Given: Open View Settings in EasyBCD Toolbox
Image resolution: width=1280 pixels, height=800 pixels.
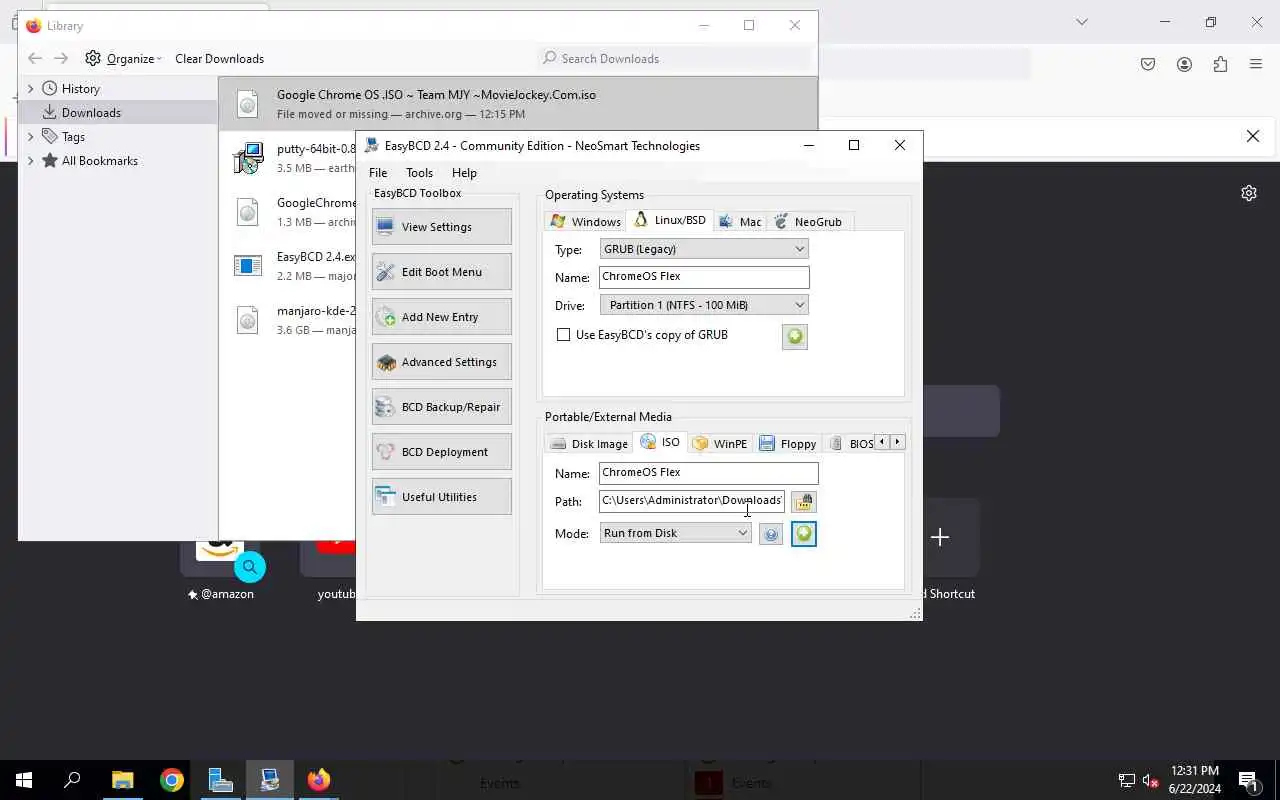Looking at the screenshot, I should [x=441, y=227].
